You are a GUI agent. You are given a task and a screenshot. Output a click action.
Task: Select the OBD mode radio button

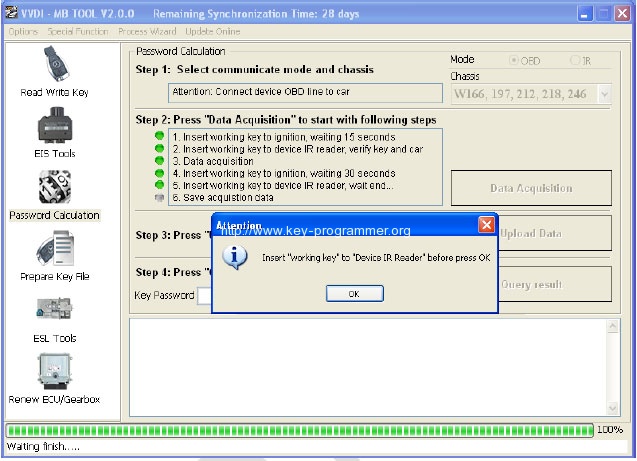(x=514, y=61)
